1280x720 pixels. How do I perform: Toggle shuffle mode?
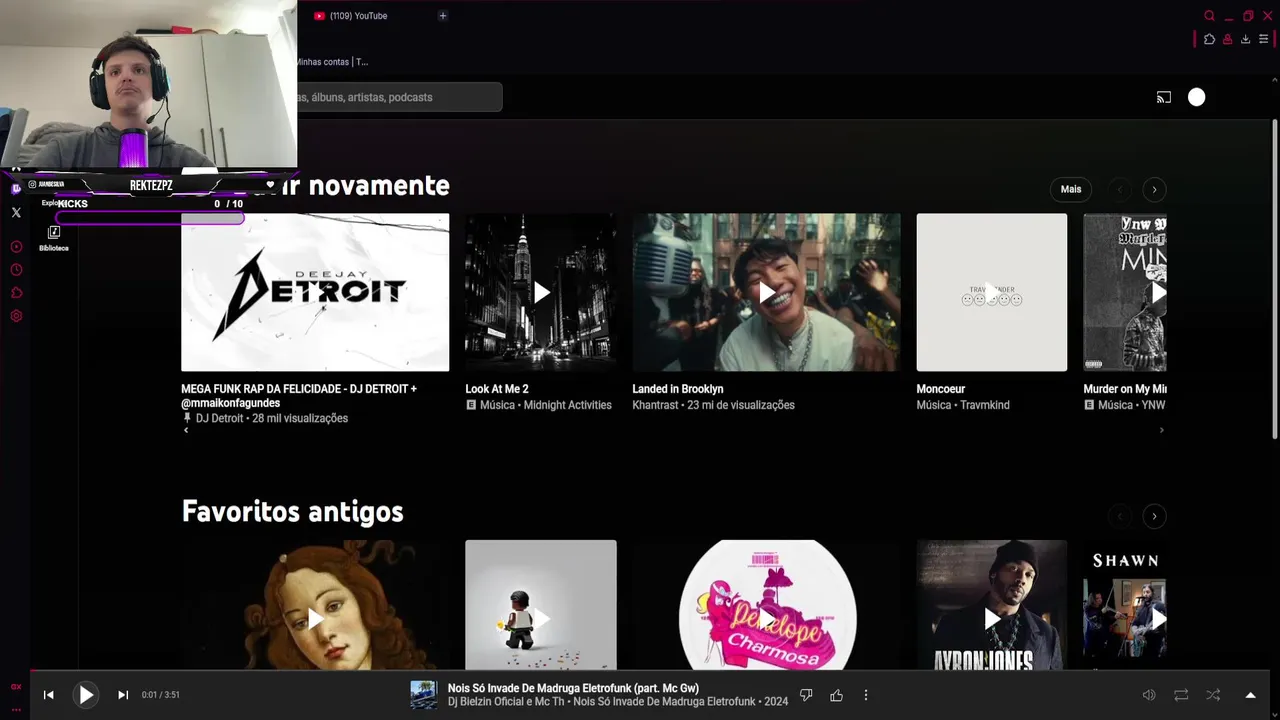(x=1213, y=695)
